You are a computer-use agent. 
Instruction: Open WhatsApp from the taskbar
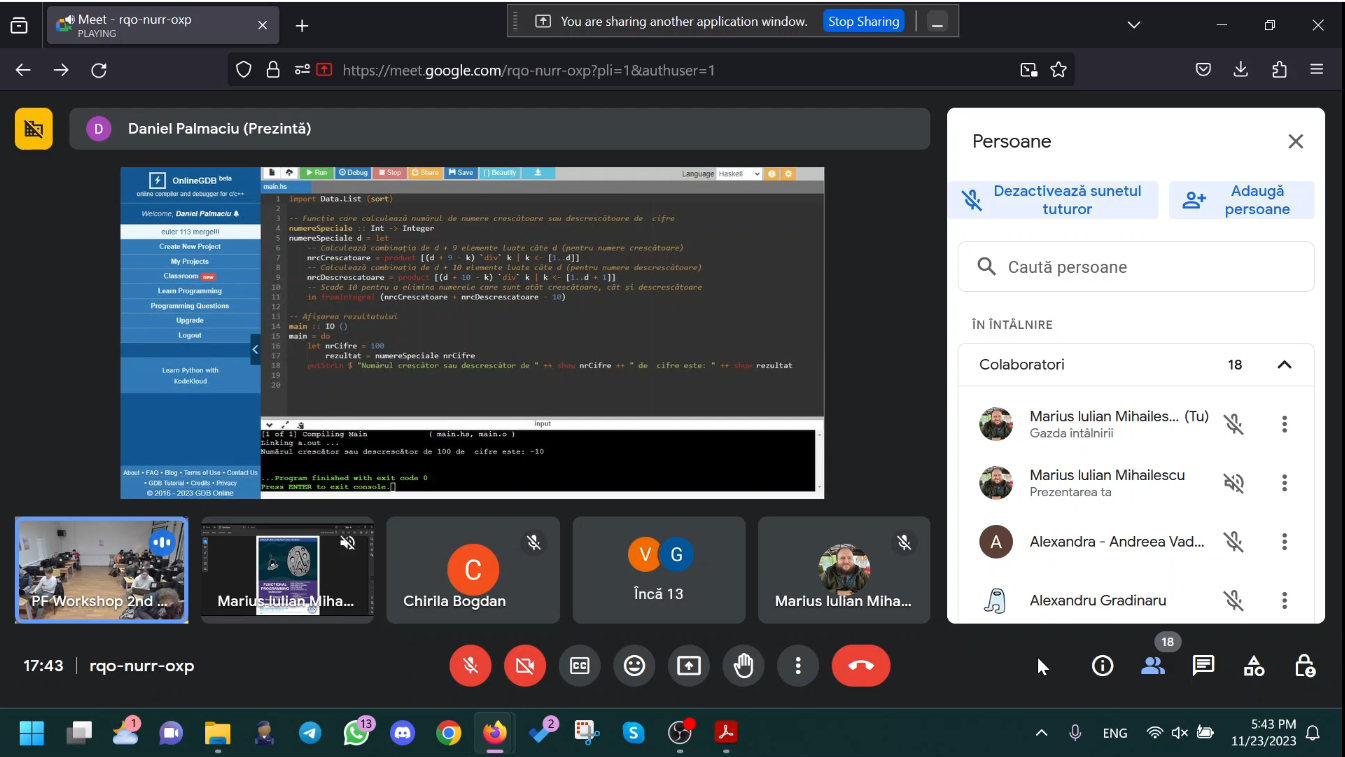(357, 733)
